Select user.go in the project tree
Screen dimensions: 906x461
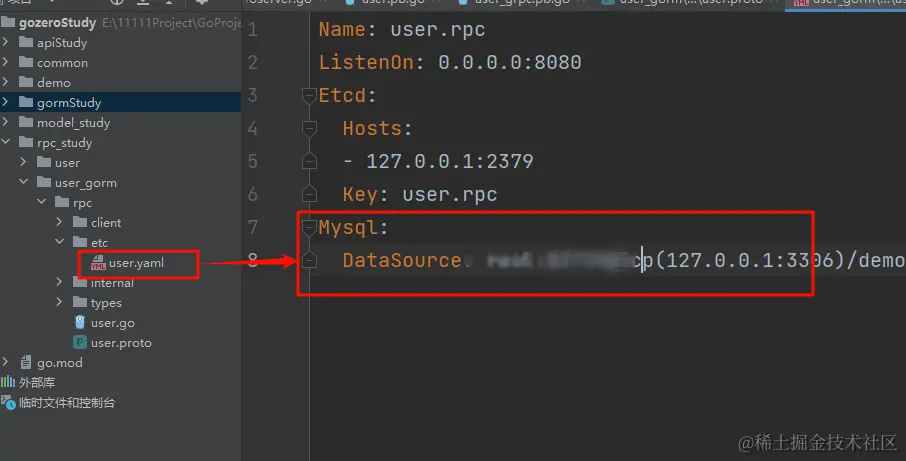113,323
